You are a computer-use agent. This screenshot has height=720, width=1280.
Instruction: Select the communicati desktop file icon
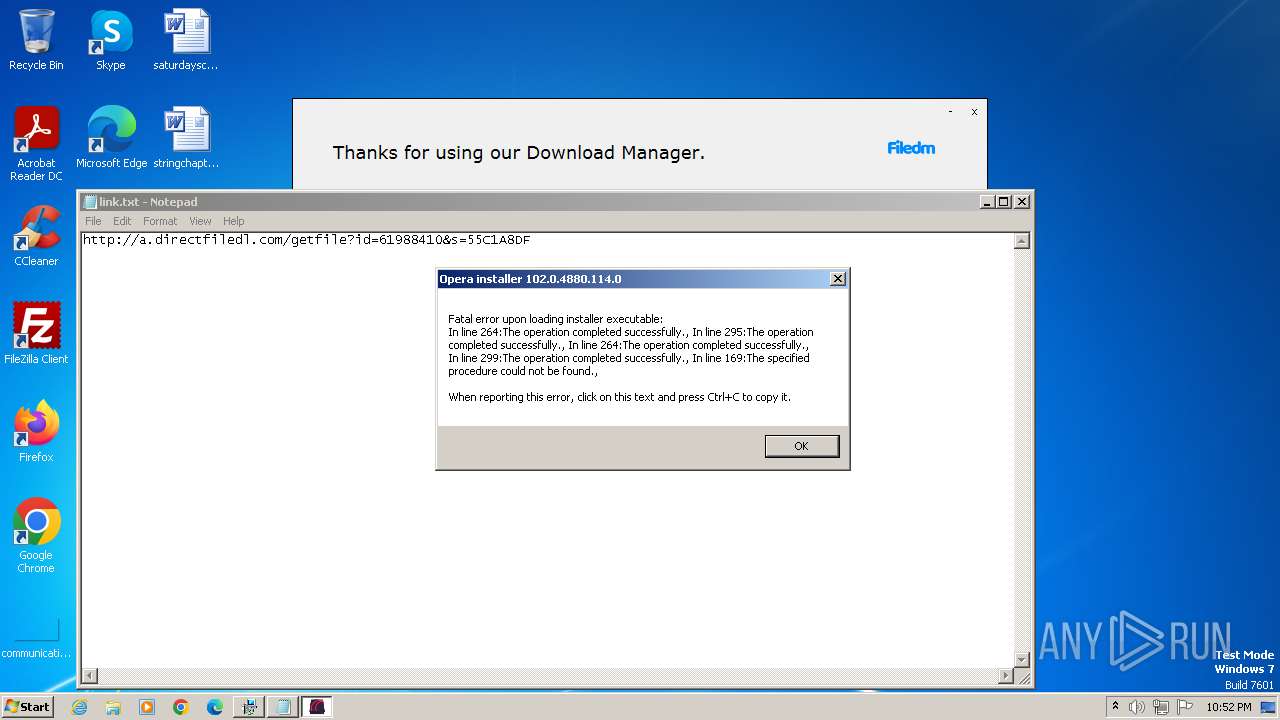[x=36, y=640]
